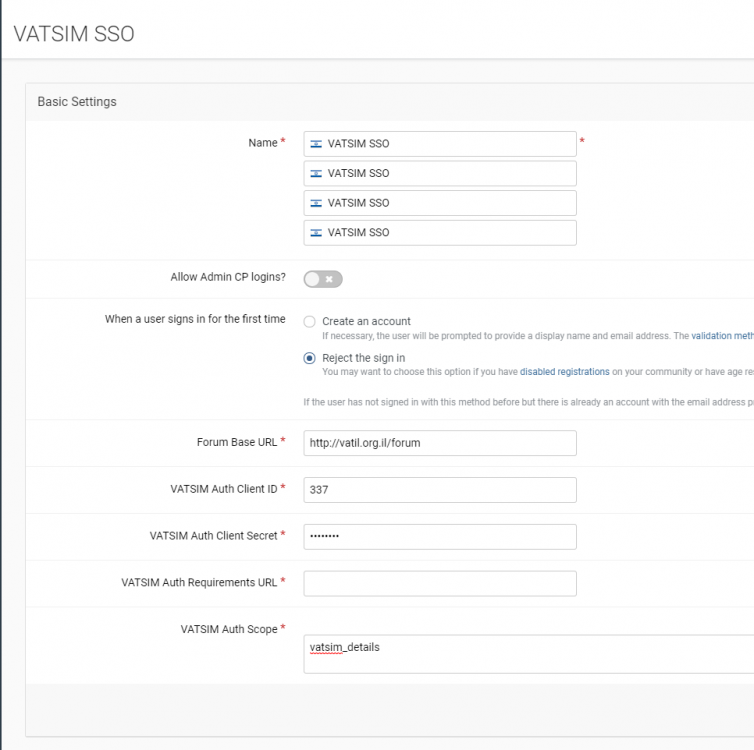Screen dimensions: 754x750
Task: Click the VATSIM SSO page title
Action: (x=74, y=34)
